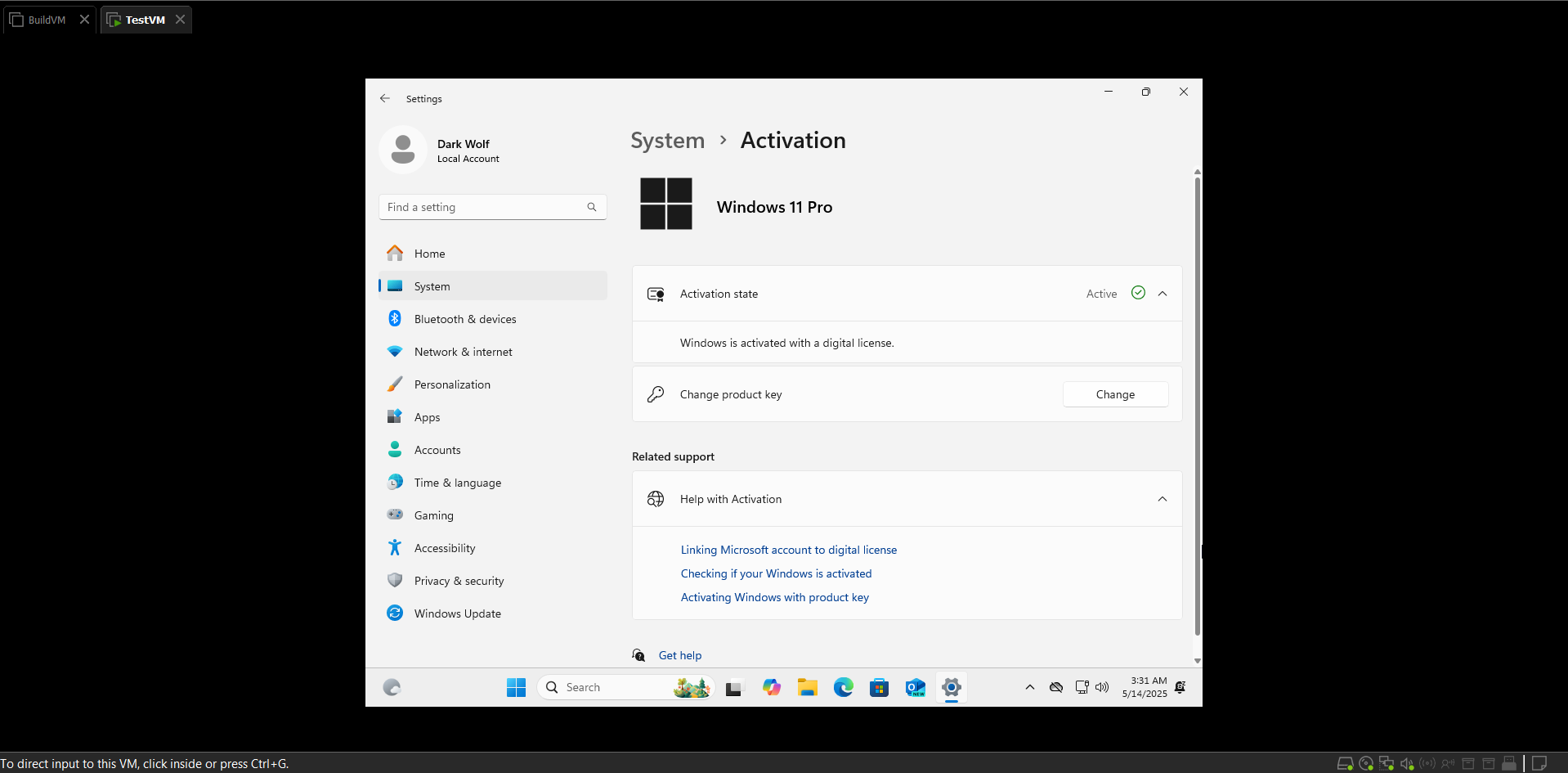The width and height of the screenshot is (1568, 773).
Task: Open the Windows Start menu
Action: [x=517, y=688]
